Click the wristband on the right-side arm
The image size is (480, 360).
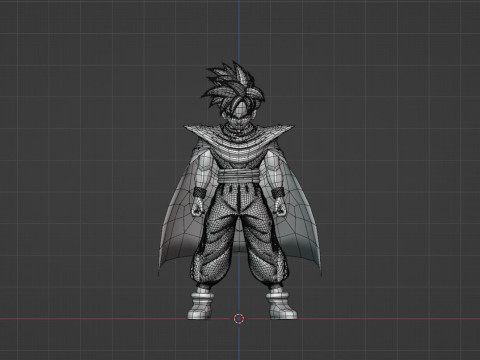[277, 193]
